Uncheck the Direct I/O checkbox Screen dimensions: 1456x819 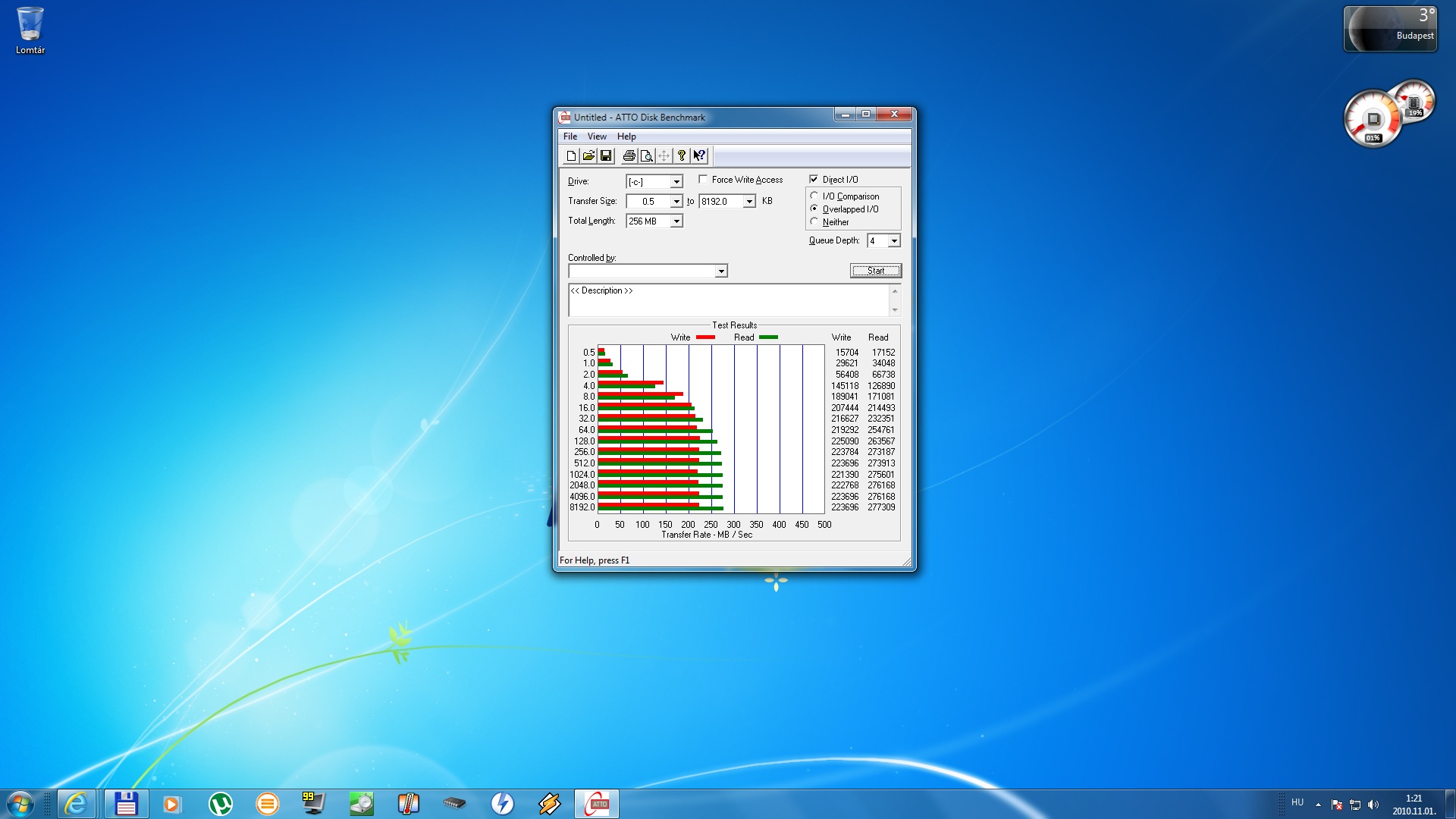814,180
